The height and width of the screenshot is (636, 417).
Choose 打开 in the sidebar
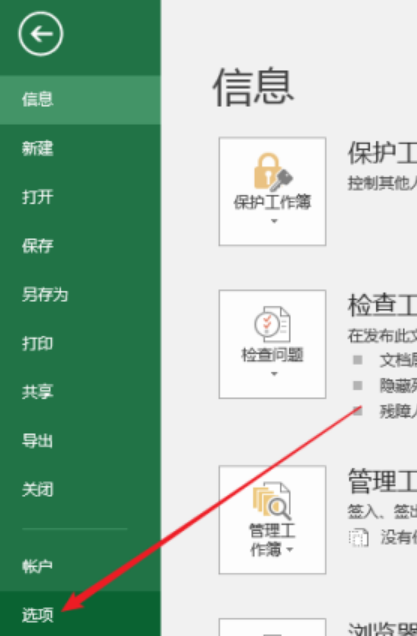click(80, 197)
